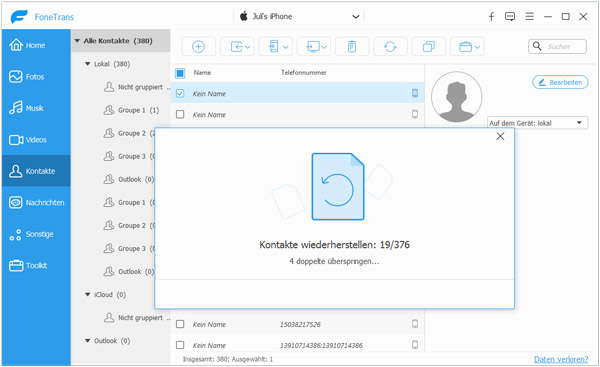Open Musik in the sidebar

[x=36, y=108]
